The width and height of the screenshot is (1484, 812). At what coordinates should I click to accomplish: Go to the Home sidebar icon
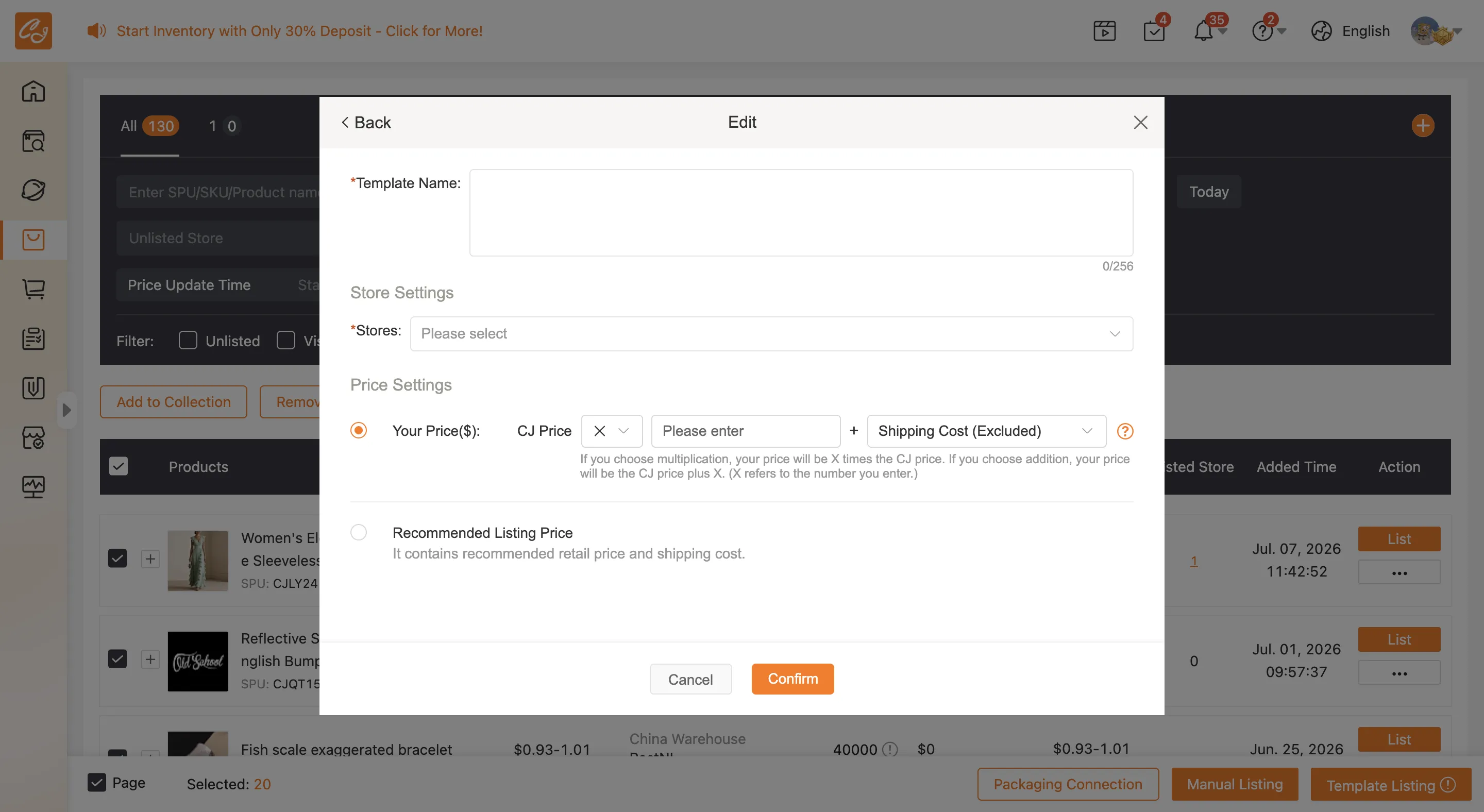pyautogui.click(x=33, y=91)
